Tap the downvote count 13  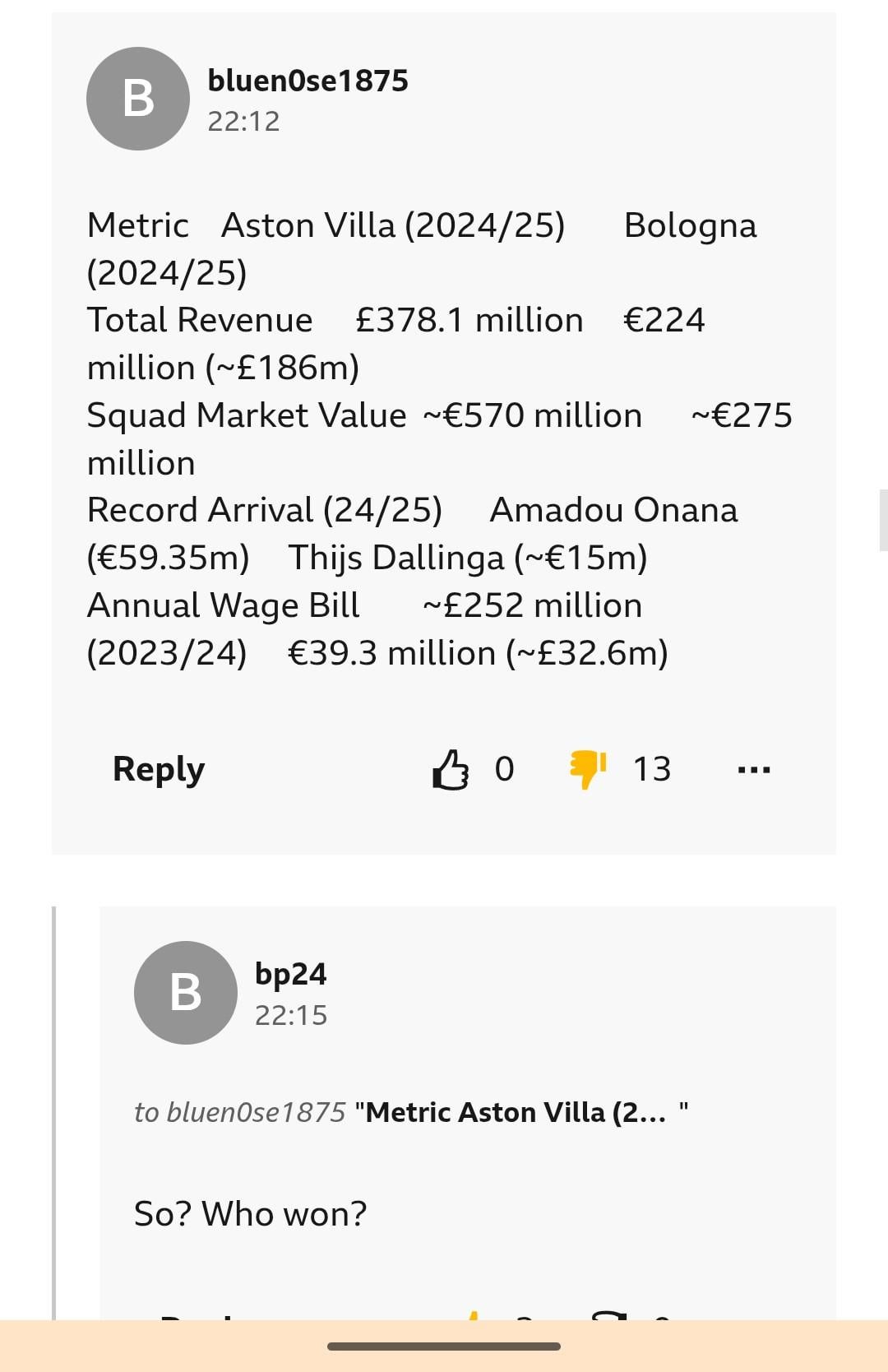(652, 769)
